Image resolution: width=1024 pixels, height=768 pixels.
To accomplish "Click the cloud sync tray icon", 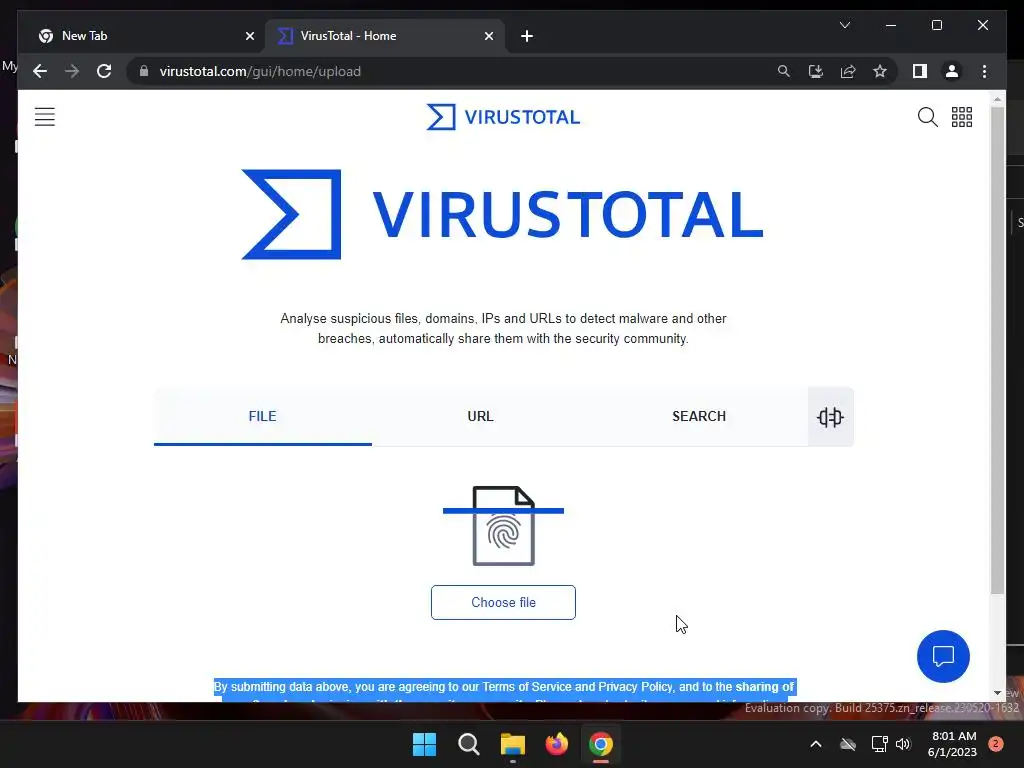I will pyautogui.click(x=848, y=744).
